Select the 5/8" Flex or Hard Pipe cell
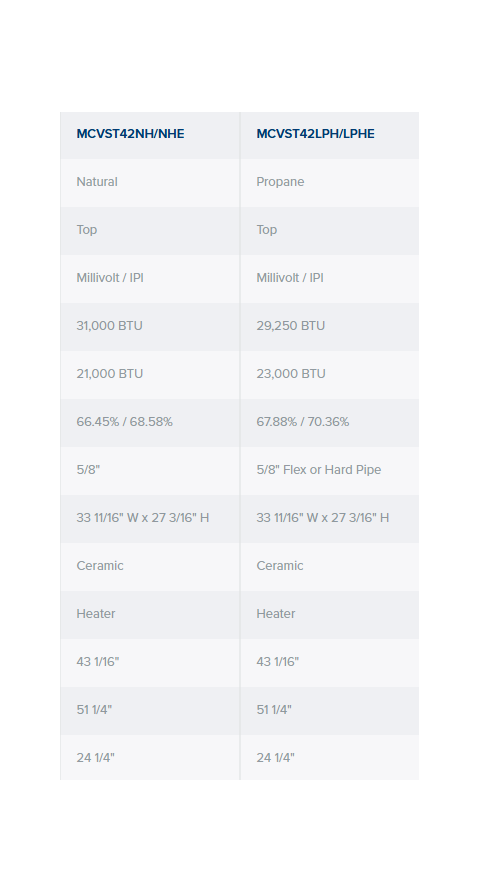Viewport: 480px width, 893px height. tap(330, 471)
